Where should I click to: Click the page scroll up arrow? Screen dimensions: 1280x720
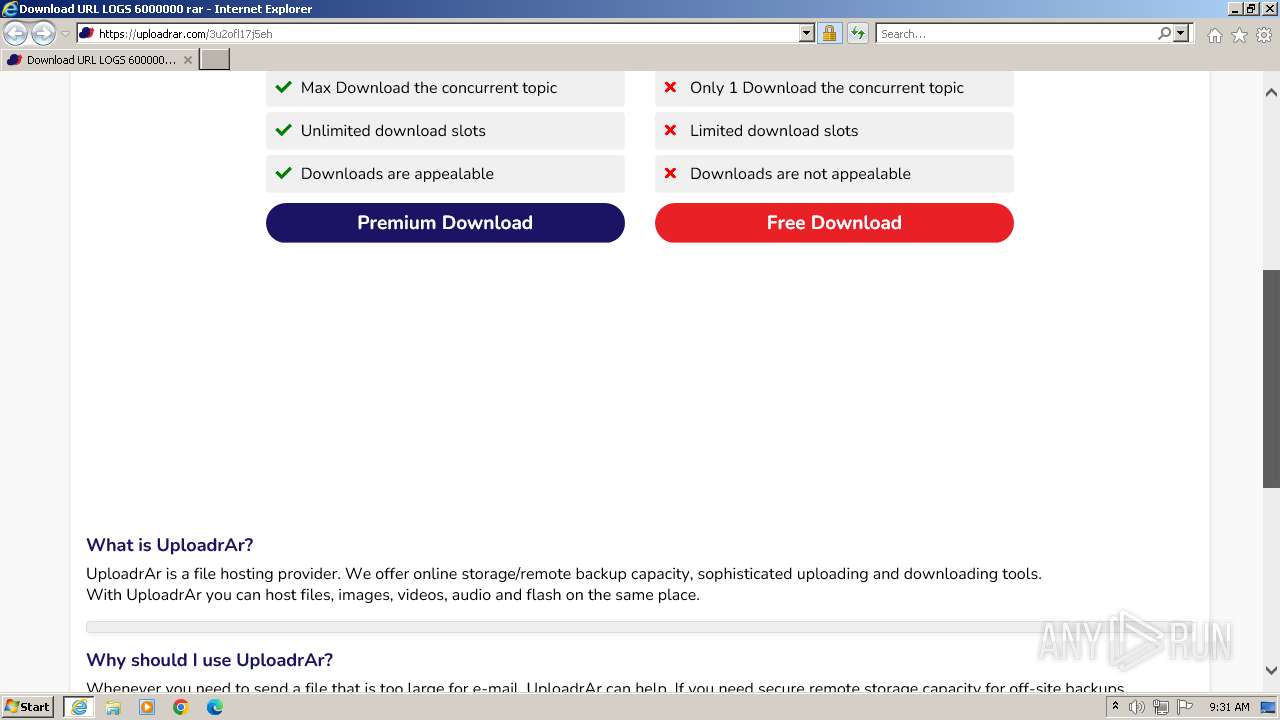1271,92
